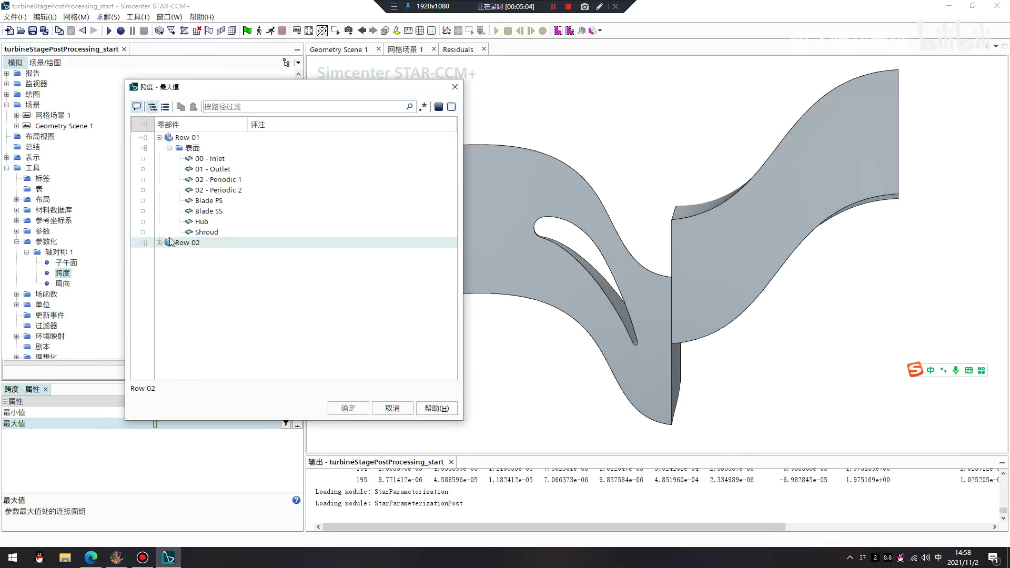Click the screen recorder camera snapshot icon
This screenshot has height=568, width=1010.
tap(584, 6)
